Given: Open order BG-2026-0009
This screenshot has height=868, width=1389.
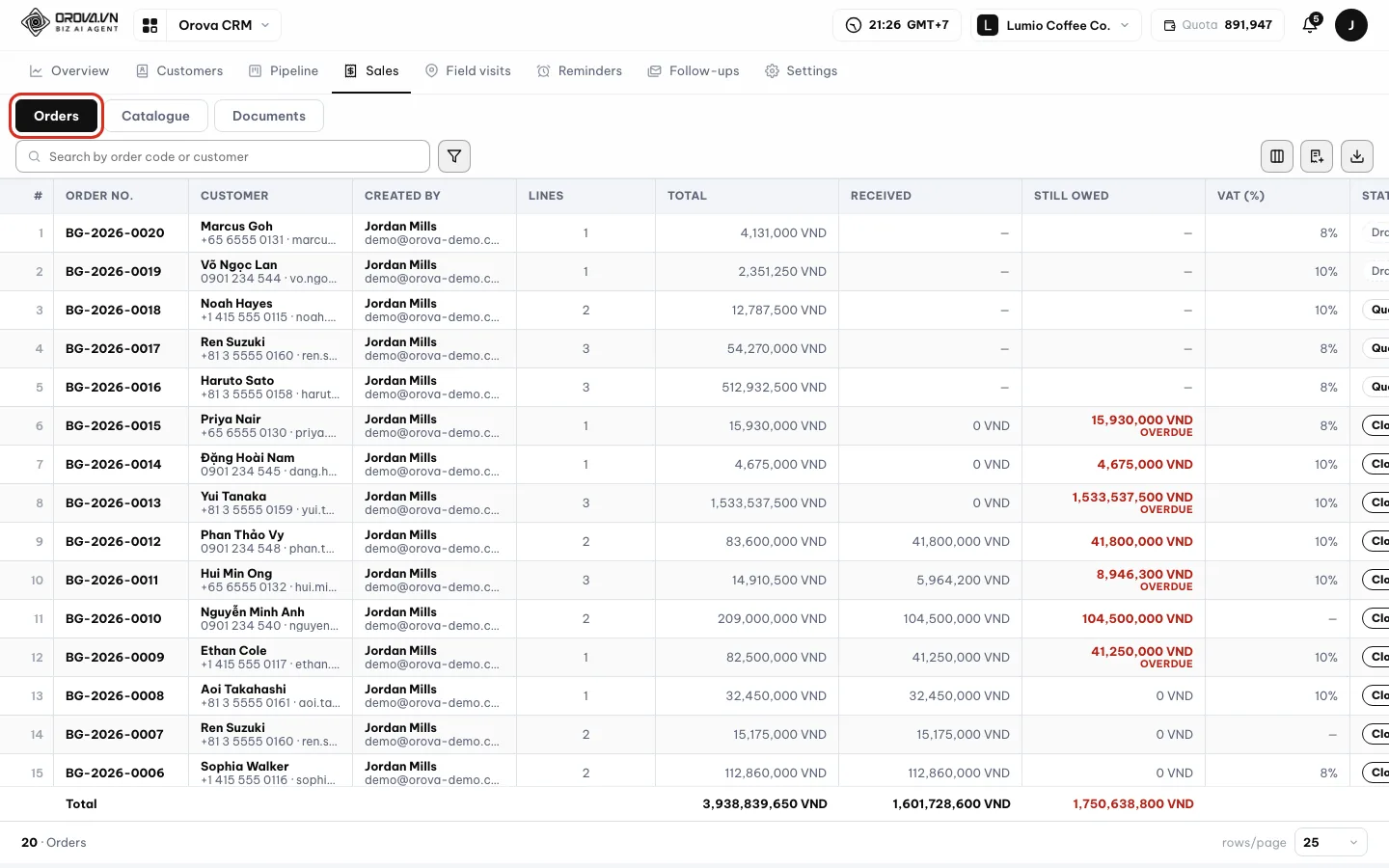Looking at the screenshot, I should tap(115, 658).
